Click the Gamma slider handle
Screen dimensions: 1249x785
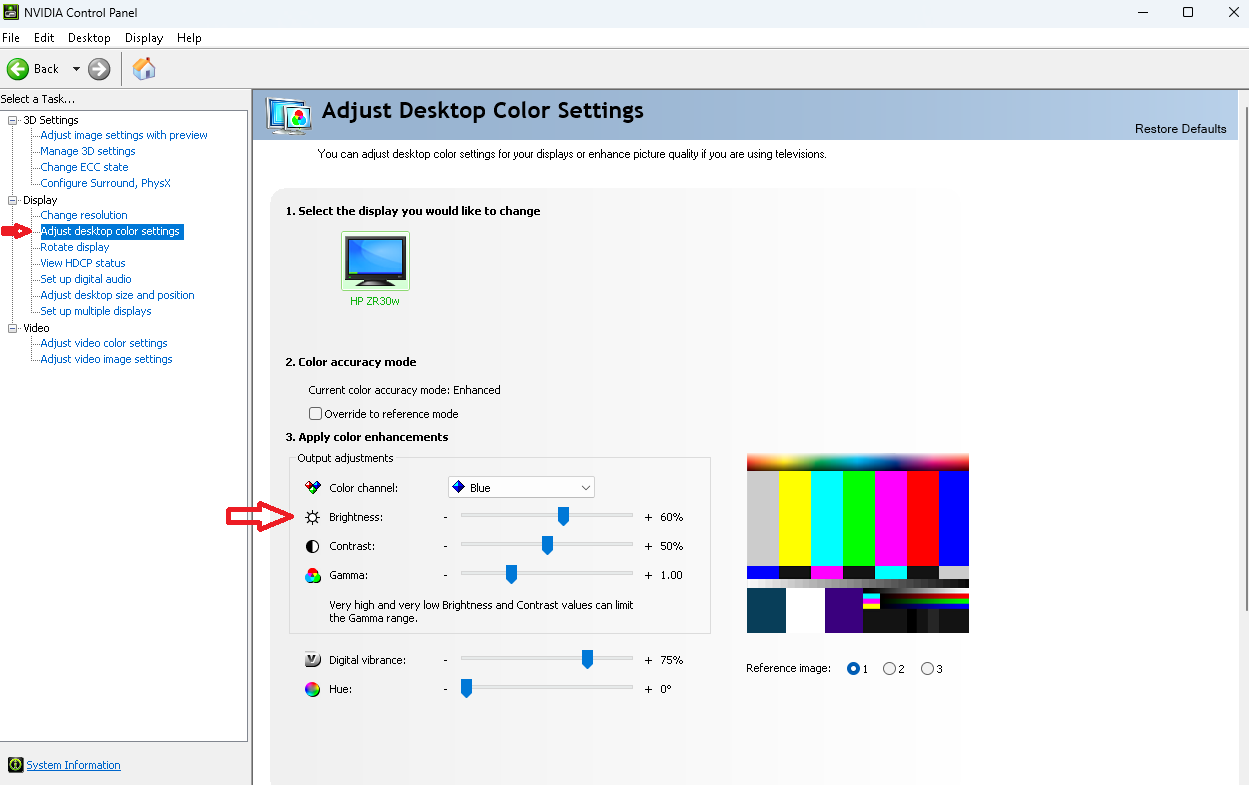point(511,574)
